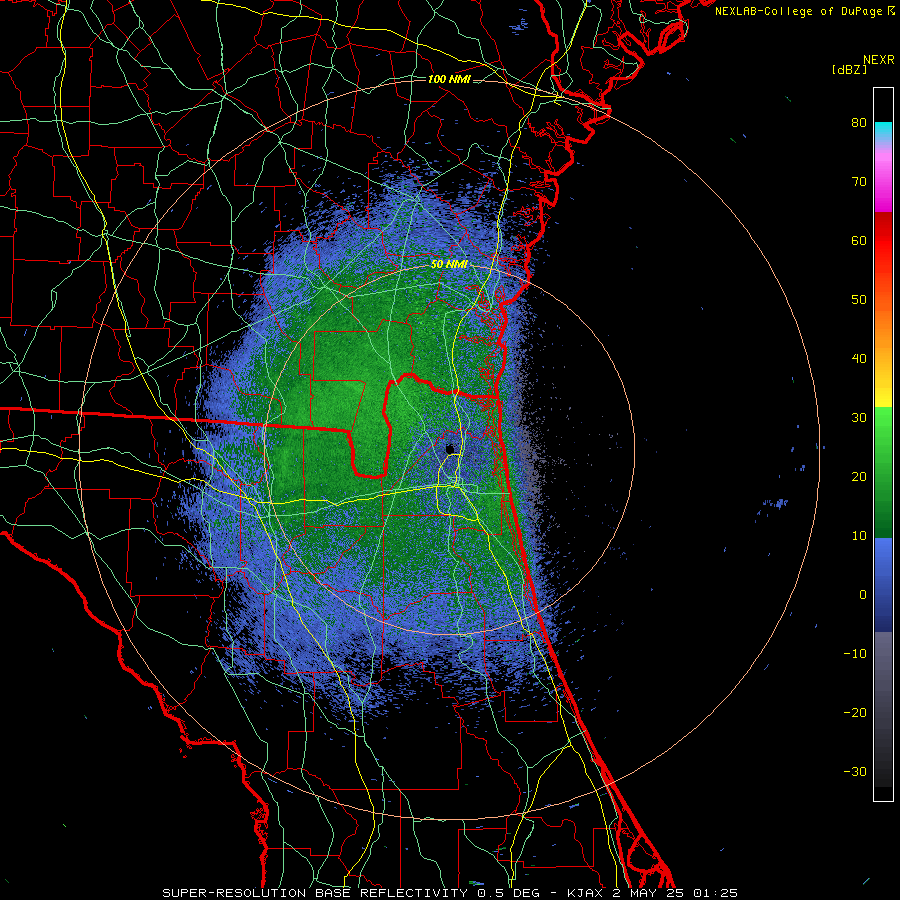This screenshot has width=900, height=900.
Task: Click the KJAX station ID in caption
Action: pyautogui.click(x=583, y=893)
